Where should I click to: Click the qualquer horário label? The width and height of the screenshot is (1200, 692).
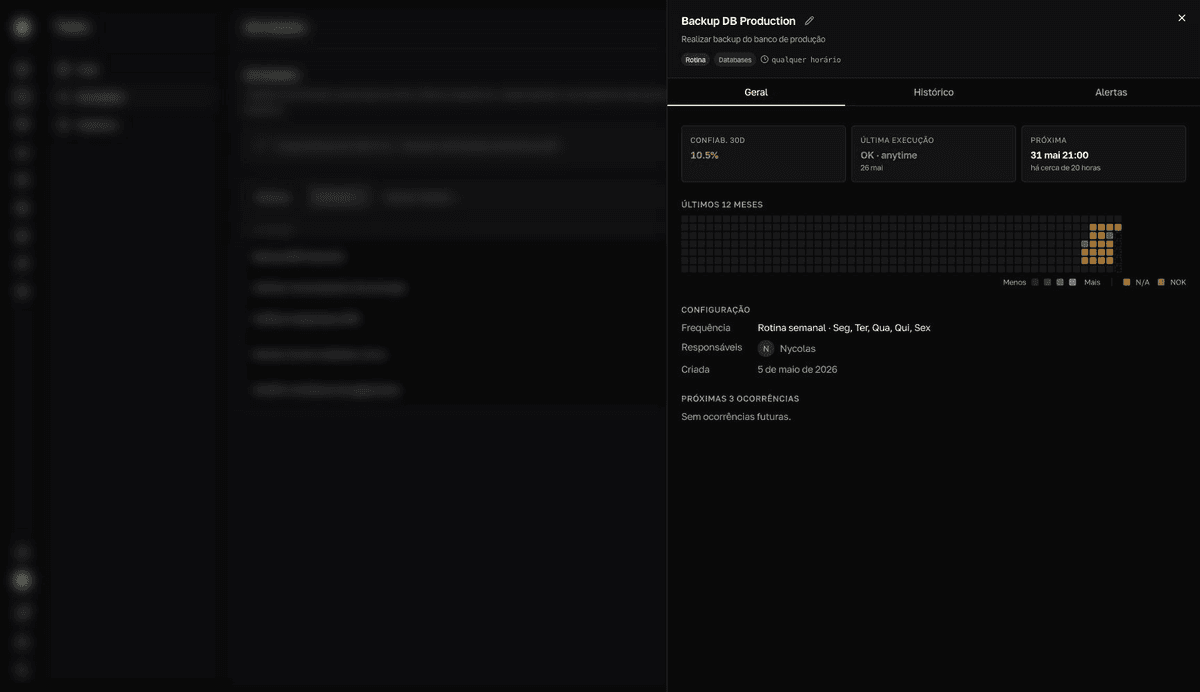click(x=806, y=60)
